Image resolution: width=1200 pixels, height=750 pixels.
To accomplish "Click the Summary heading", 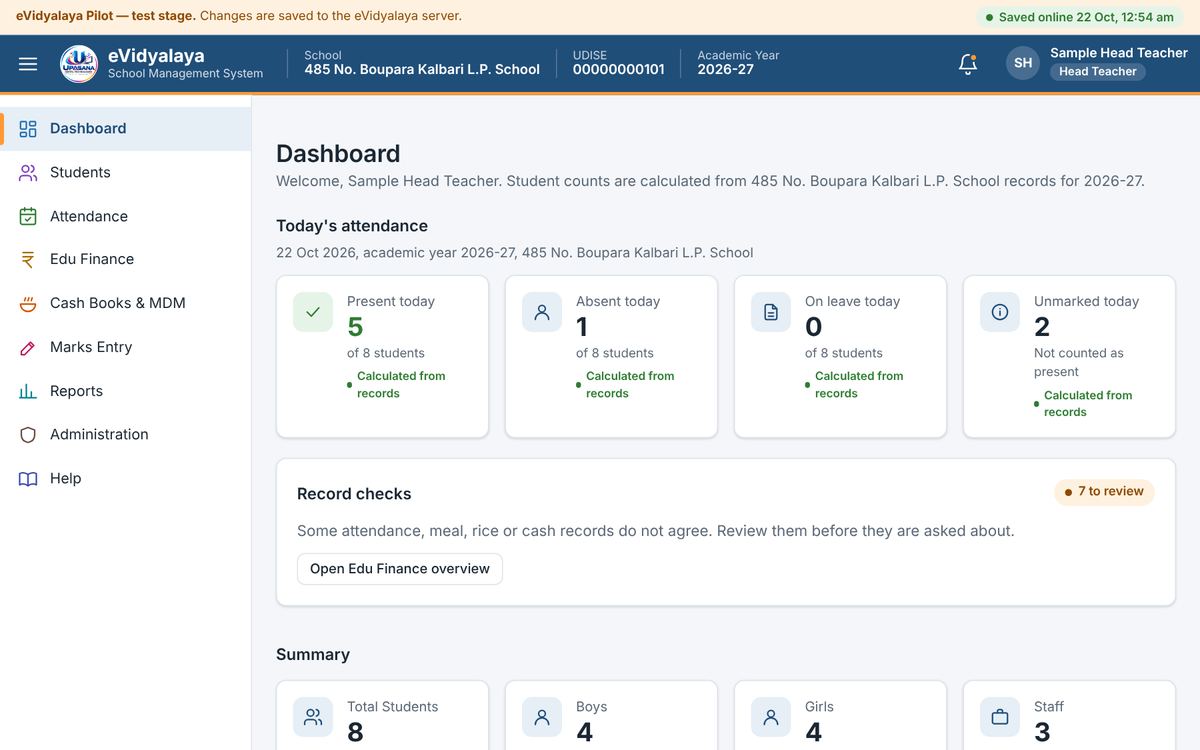I will coord(313,655).
